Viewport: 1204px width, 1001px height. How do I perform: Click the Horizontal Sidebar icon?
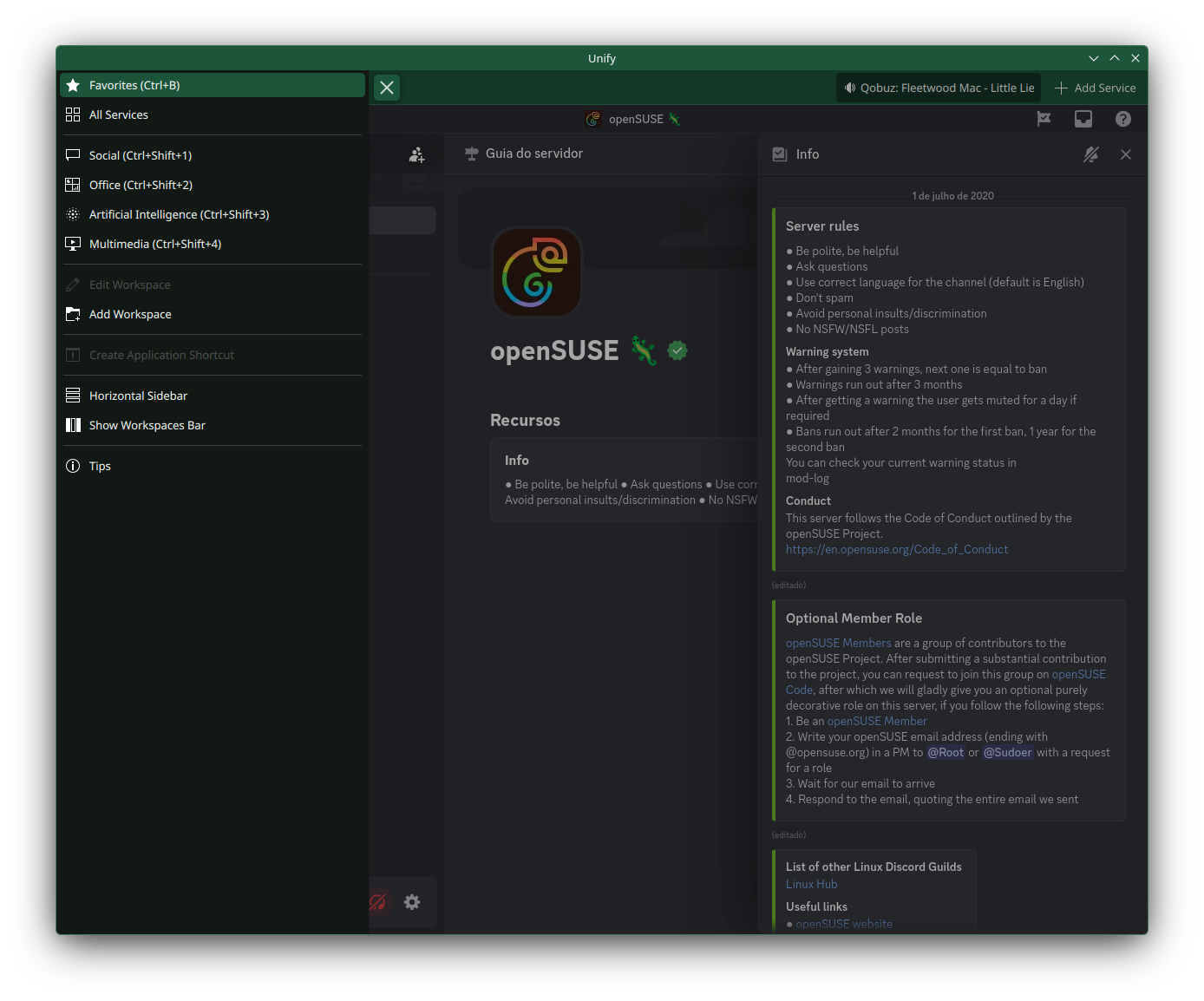pos(73,396)
